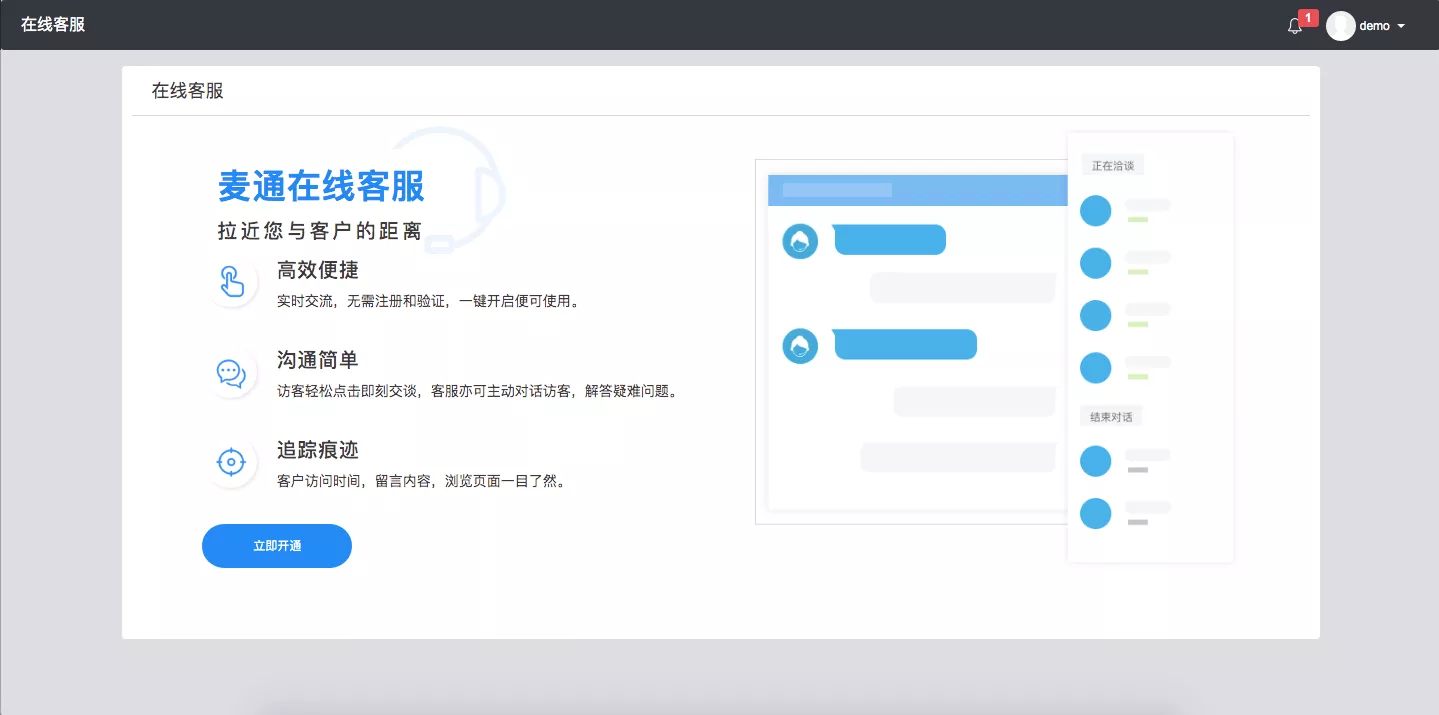The width and height of the screenshot is (1439, 715).
Task: Click the 在线客服 brand title in navbar
Action: coord(53,25)
